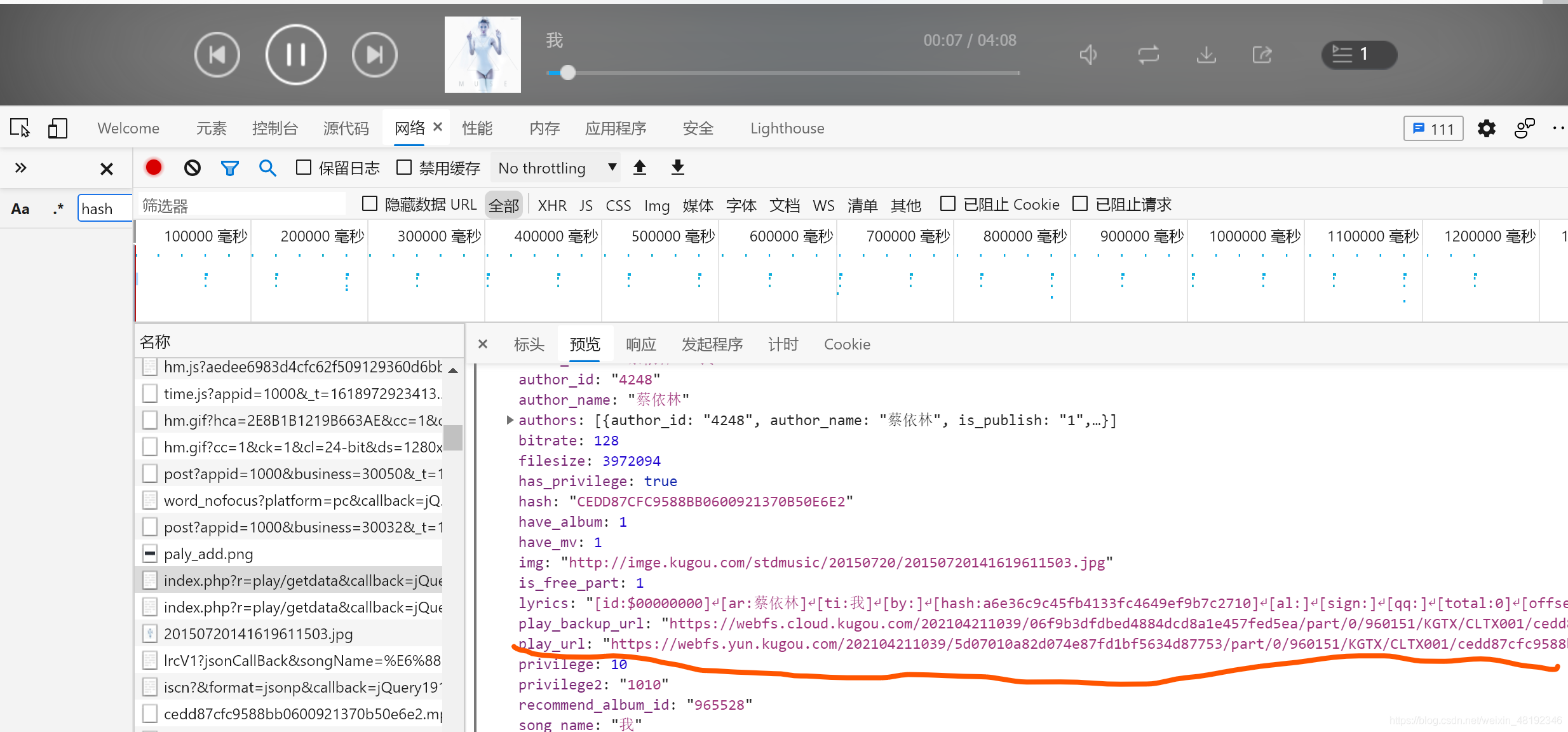Seek using the playback progress handle
Image resolution: width=1568 pixels, height=732 pixels.
[568, 72]
